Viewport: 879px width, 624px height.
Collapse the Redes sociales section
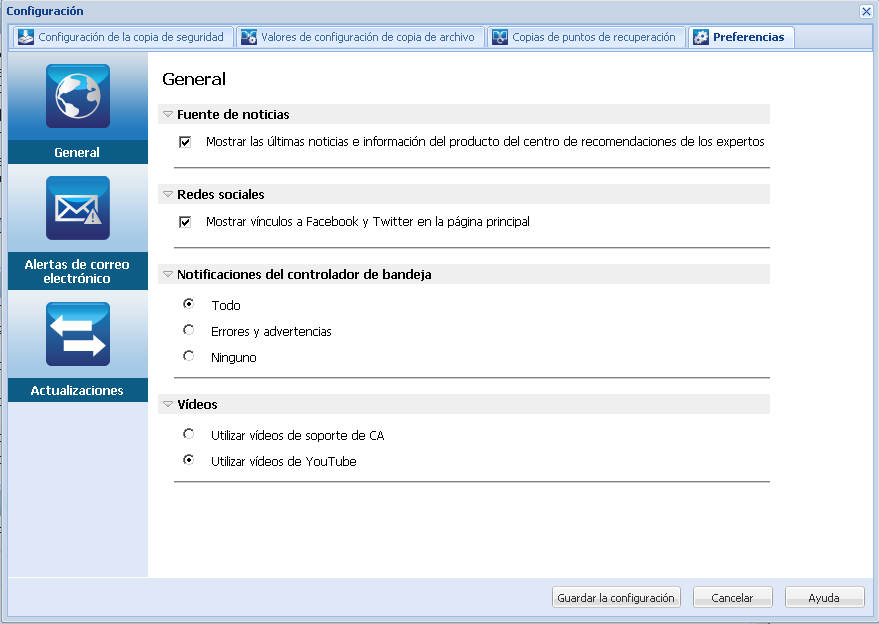pos(166,194)
